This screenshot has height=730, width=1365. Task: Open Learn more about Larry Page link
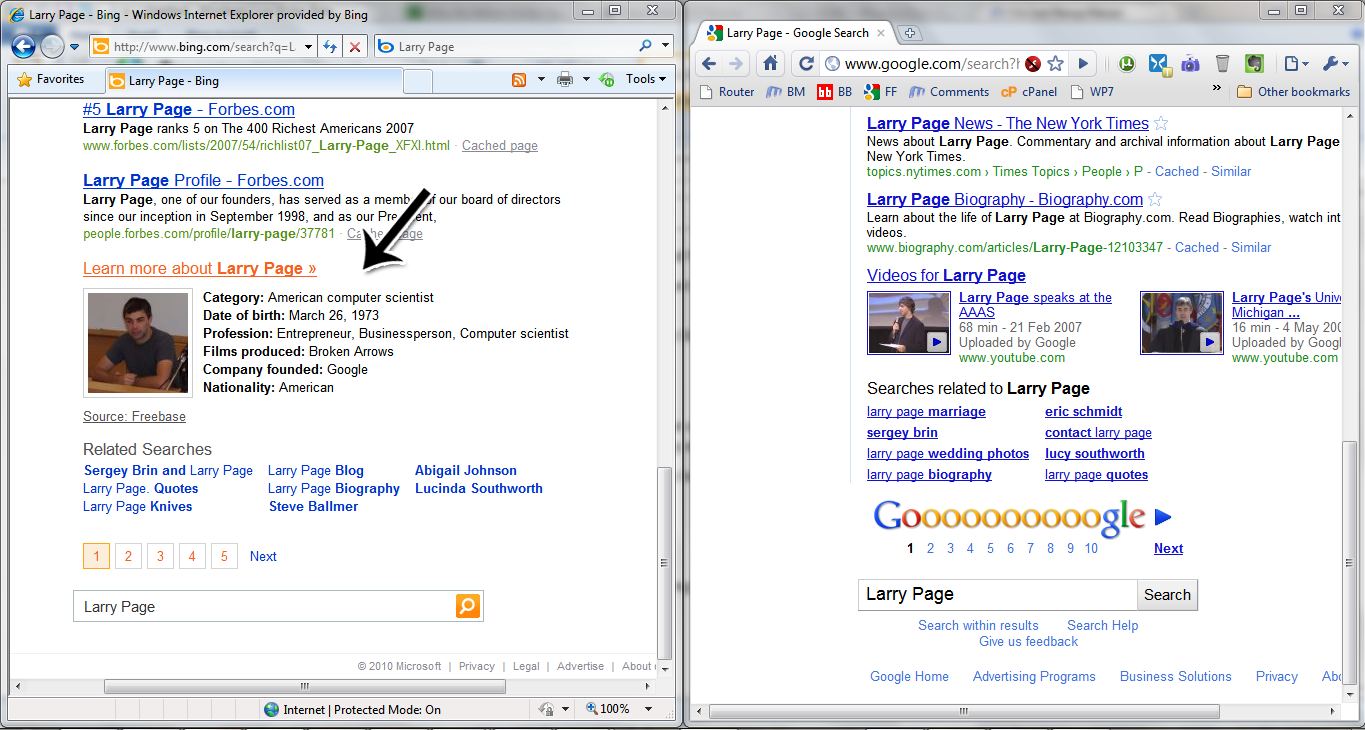200,268
